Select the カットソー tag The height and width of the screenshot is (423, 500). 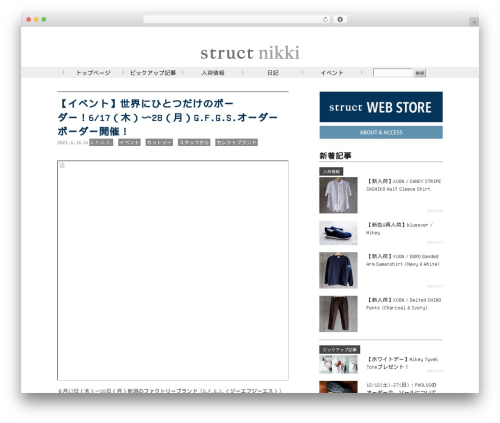(159, 142)
